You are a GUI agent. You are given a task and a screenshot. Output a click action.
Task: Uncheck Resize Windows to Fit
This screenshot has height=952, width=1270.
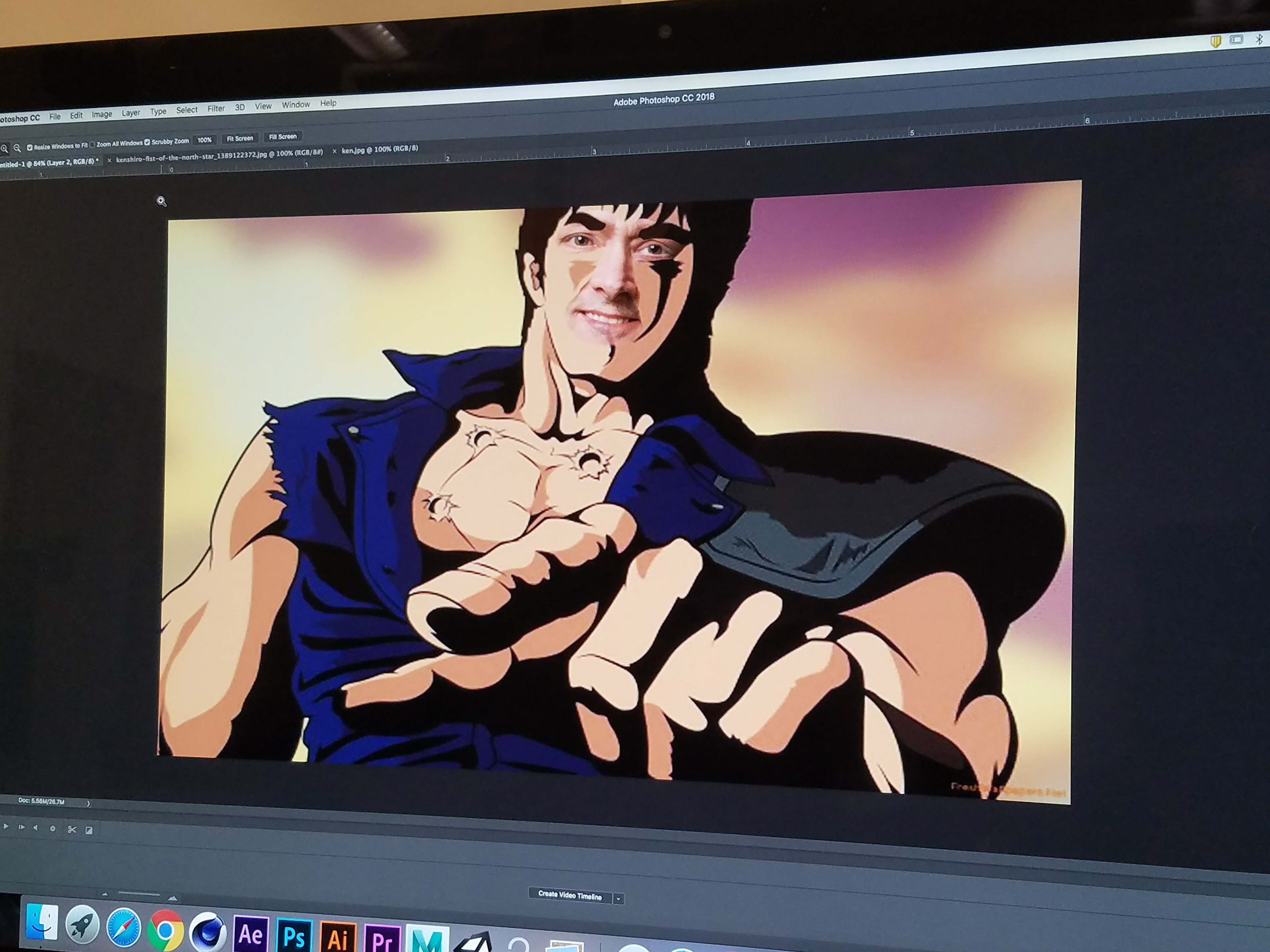click(x=30, y=147)
